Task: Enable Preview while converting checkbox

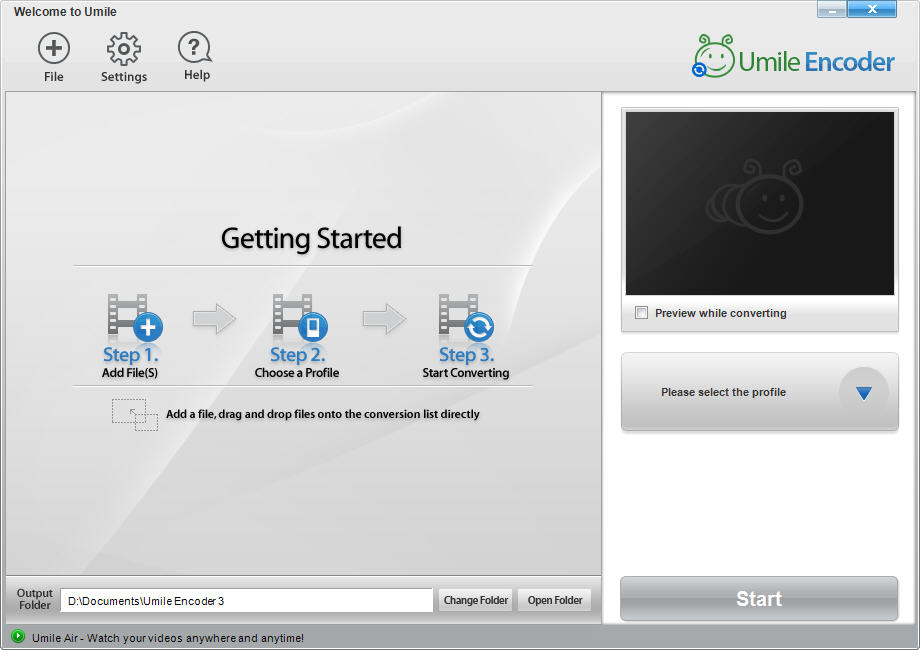Action: (642, 313)
